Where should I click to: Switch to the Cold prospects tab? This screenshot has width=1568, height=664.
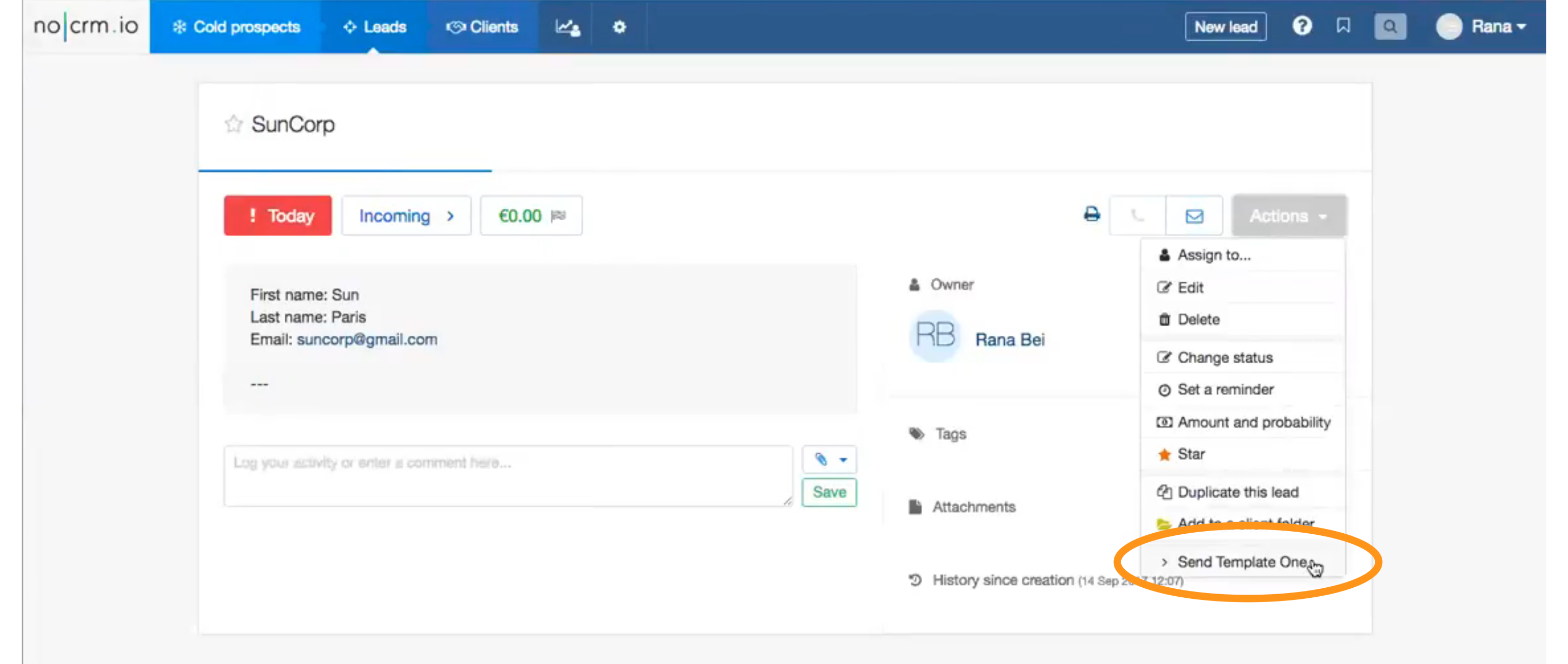pyautogui.click(x=236, y=27)
